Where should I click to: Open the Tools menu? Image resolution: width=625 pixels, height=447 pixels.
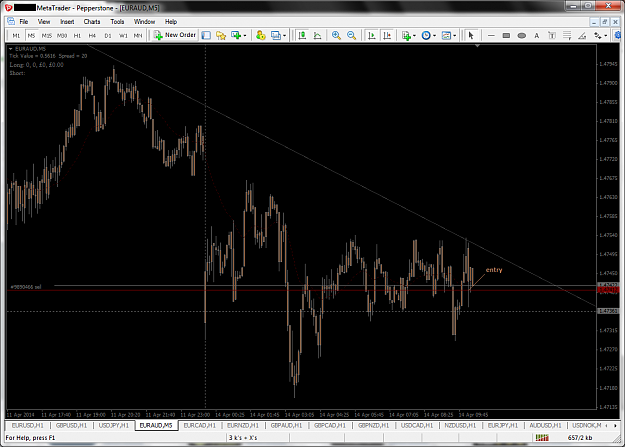[117, 22]
